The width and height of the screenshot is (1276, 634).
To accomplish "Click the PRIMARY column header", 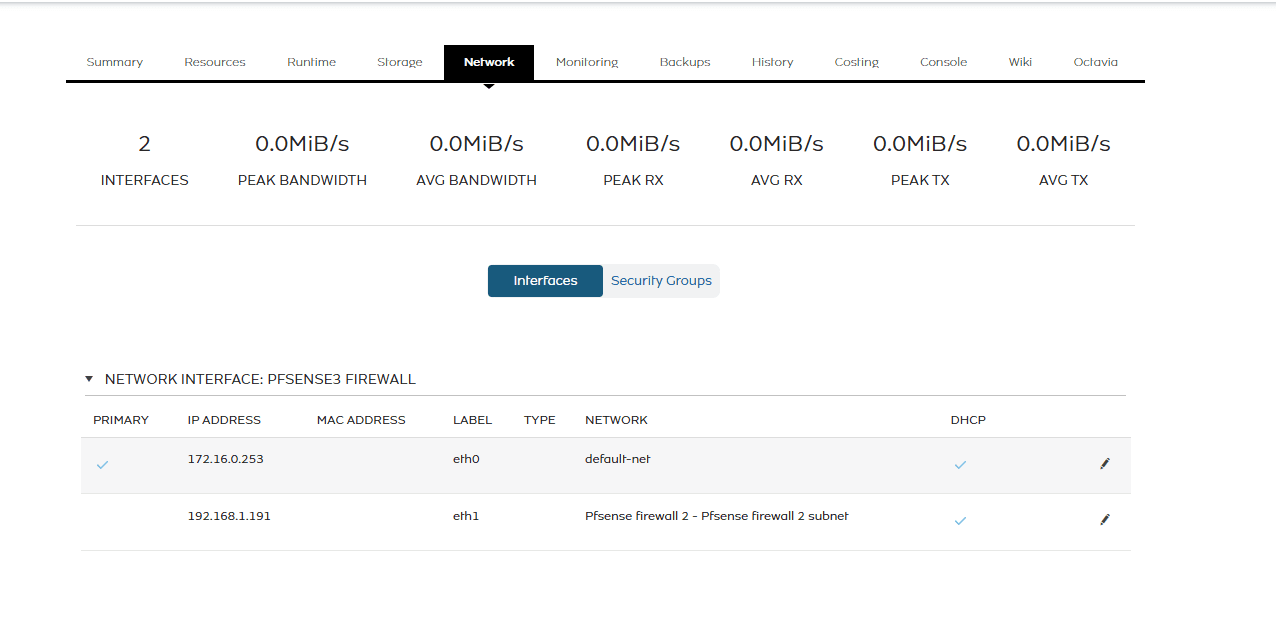I will tap(121, 420).
